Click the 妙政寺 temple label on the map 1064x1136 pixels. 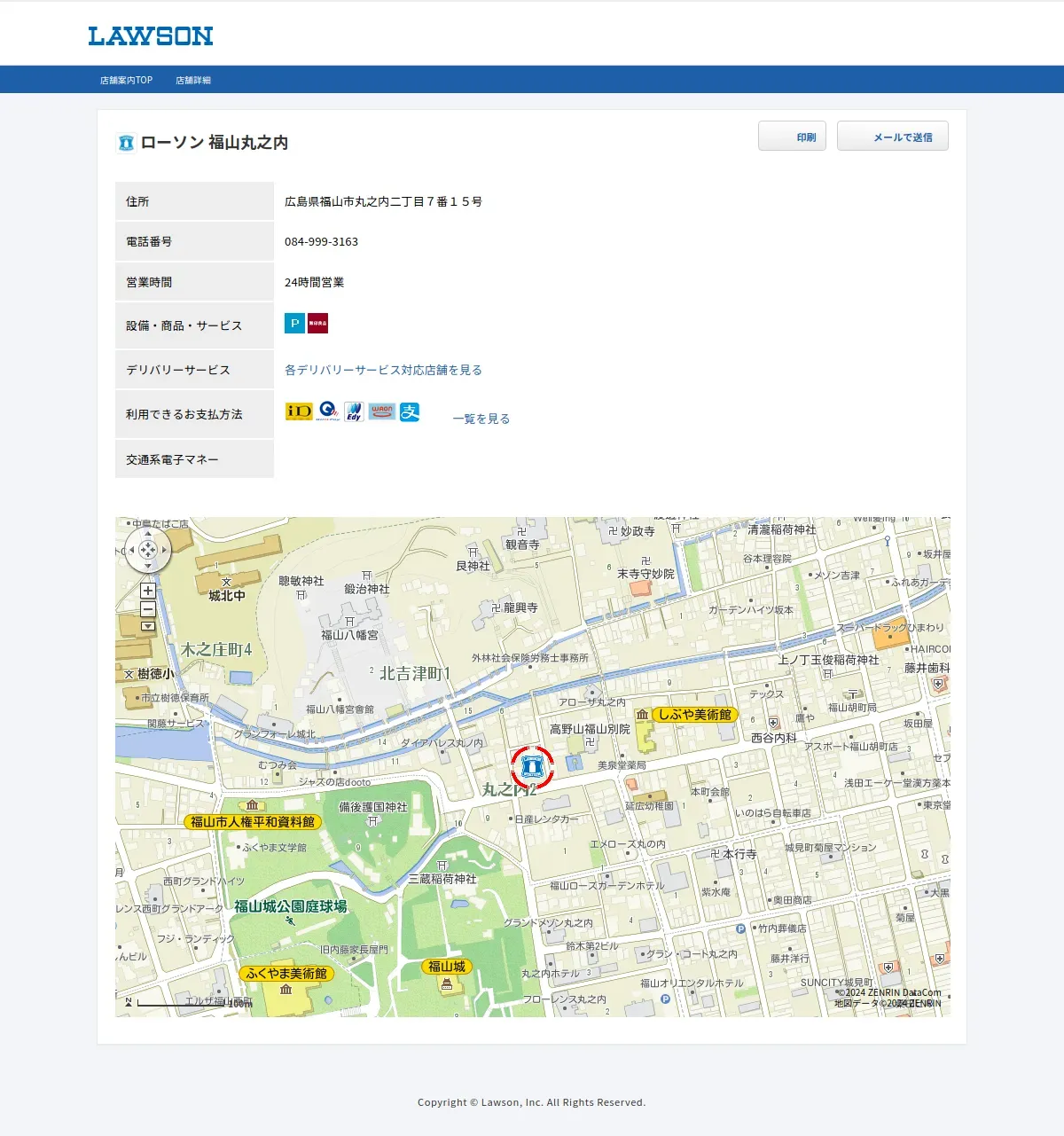click(638, 531)
